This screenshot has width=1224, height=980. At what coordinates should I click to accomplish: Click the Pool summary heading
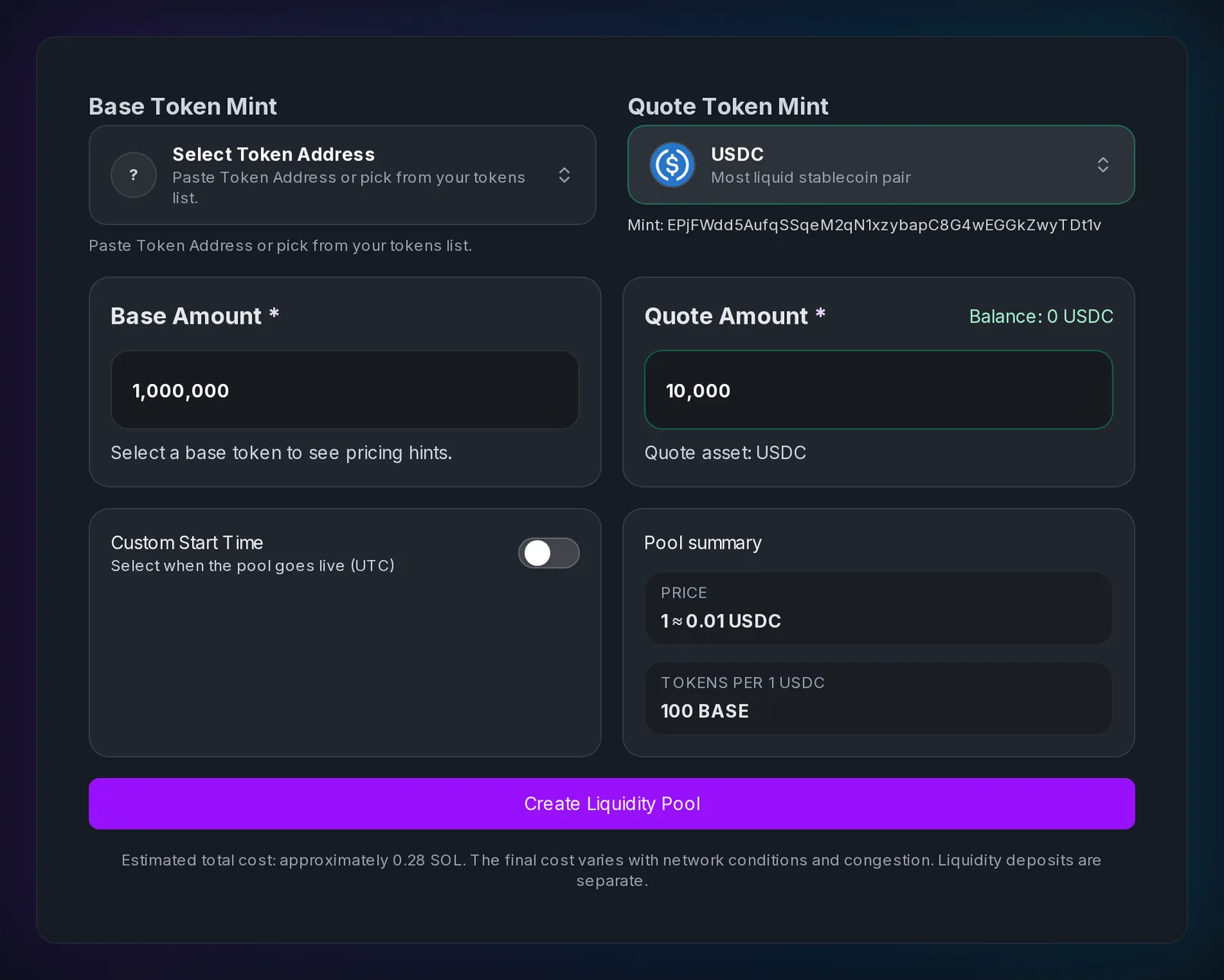point(703,543)
